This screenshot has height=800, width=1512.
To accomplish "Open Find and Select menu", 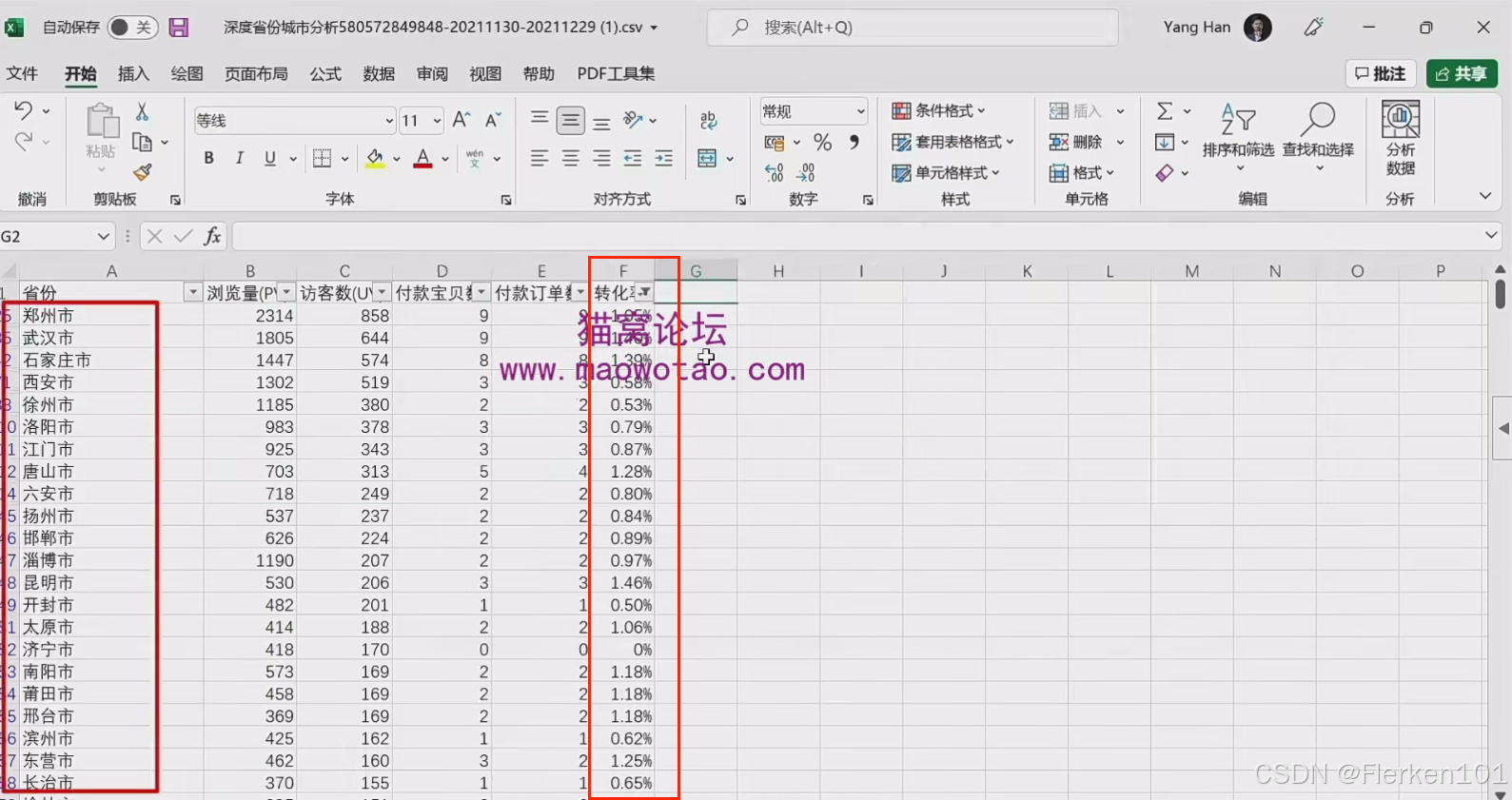I will tap(1318, 138).
